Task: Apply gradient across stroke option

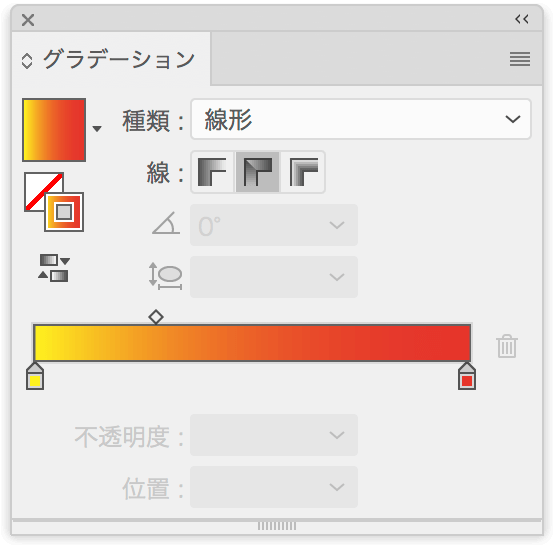Action: point(303,172)
